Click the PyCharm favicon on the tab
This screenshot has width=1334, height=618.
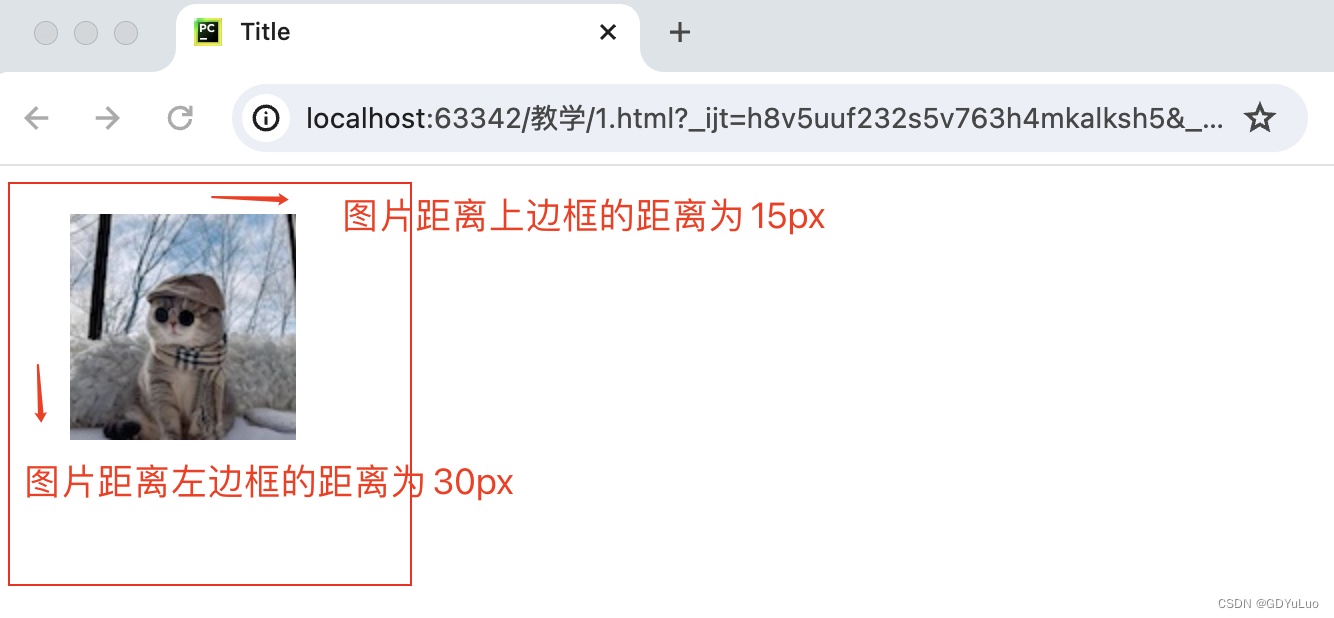tap(208, 32)
